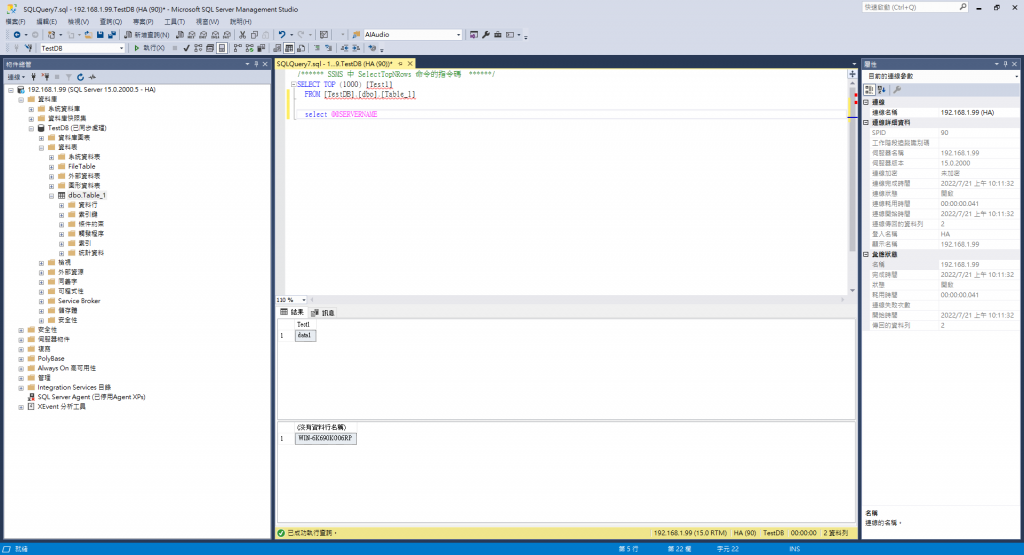Click the Uncomment selected lines icon
The image size is (1024, 555).
pyautogui.click(x=328, y=48)
